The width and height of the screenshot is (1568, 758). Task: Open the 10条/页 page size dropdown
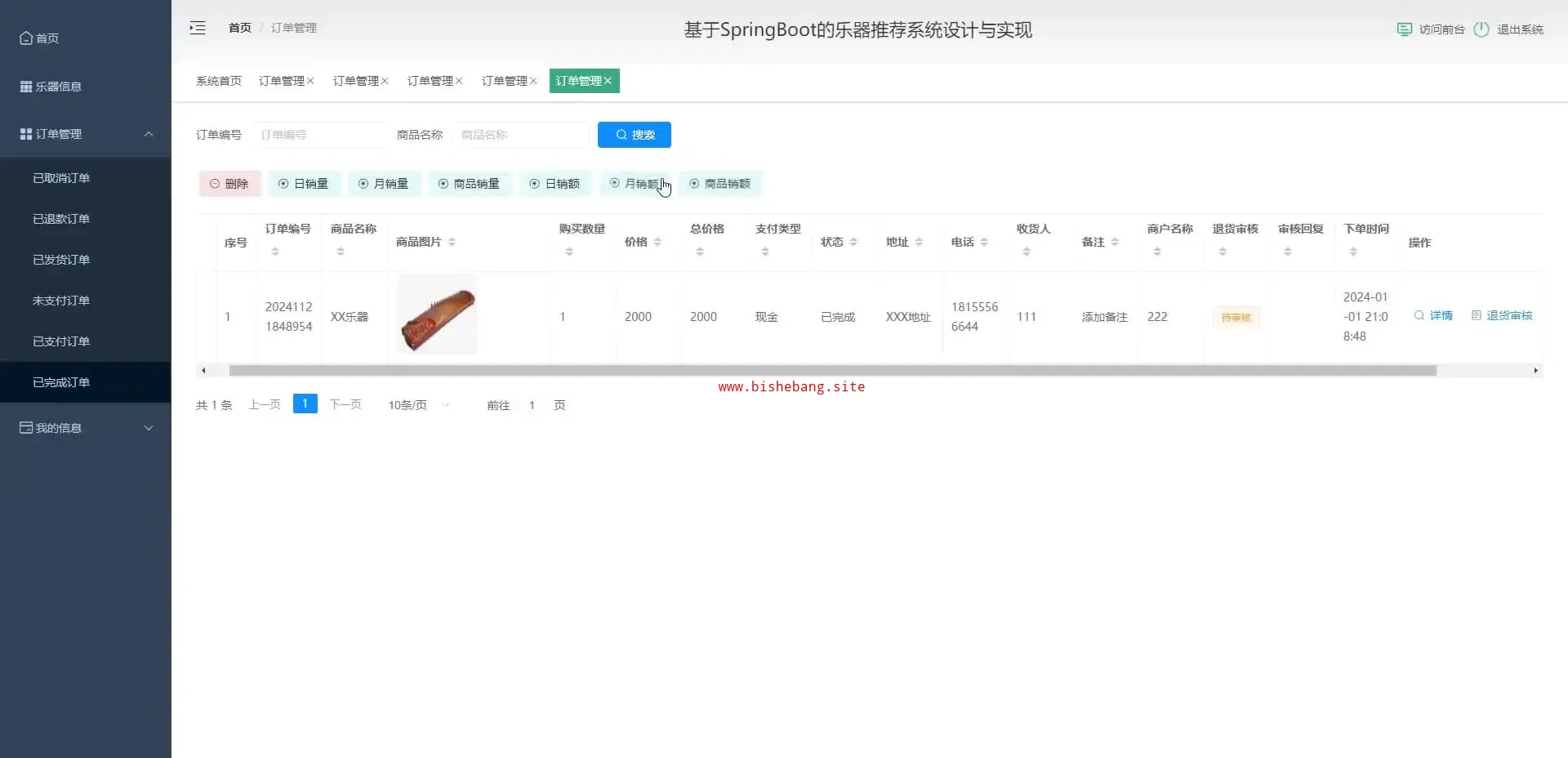[418, 405]
